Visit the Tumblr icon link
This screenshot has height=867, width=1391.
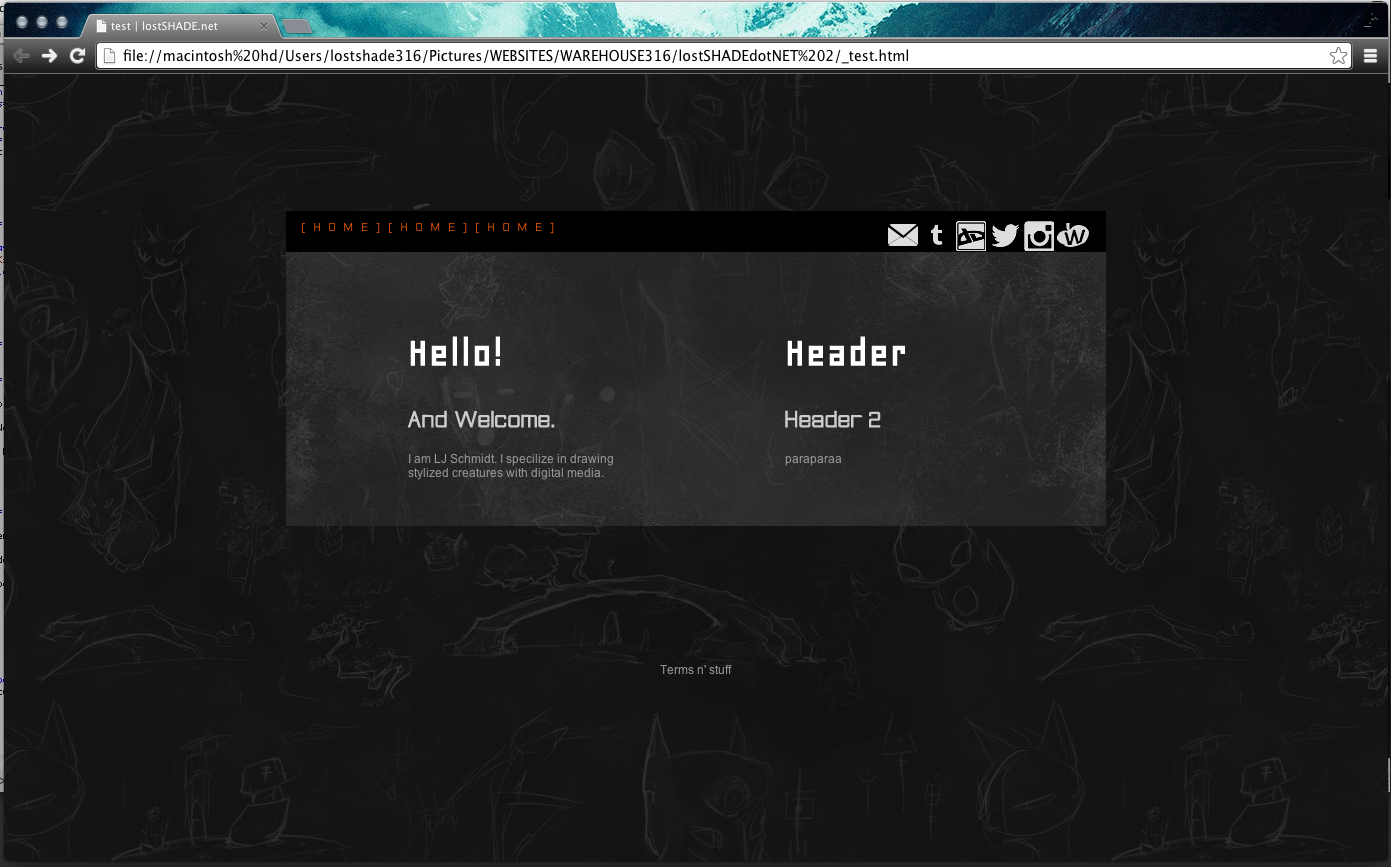(937, 235)
